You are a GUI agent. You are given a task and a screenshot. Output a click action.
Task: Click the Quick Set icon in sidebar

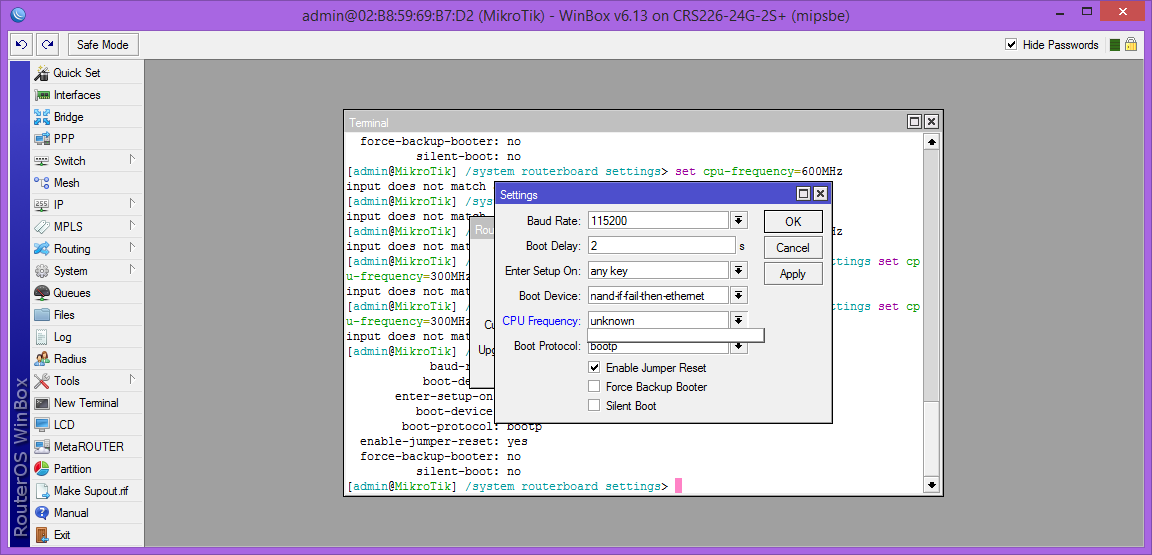[x=42, y=73]
